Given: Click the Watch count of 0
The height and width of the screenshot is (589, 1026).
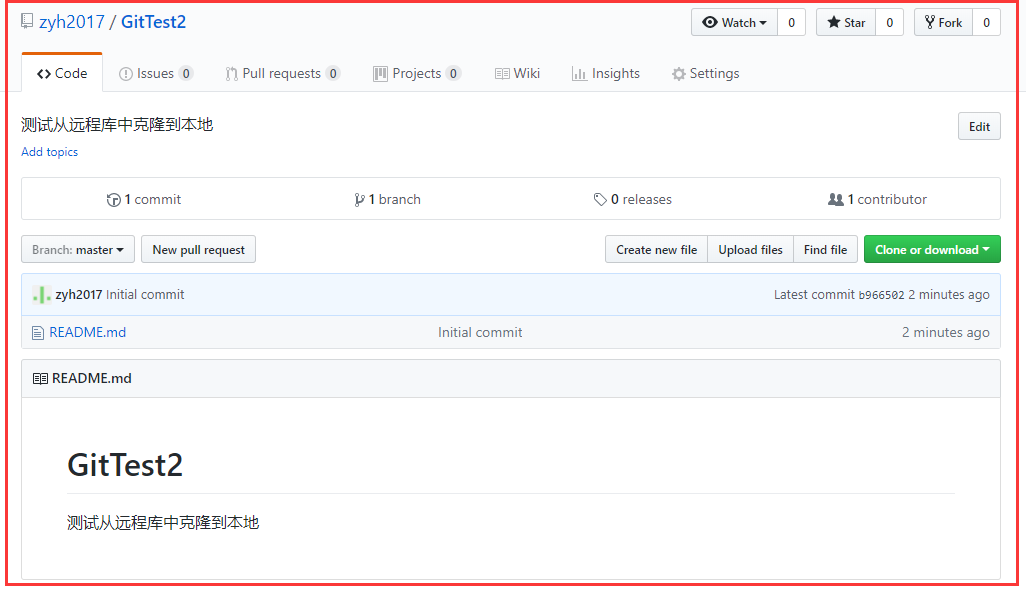Looking at the screenshot, I should [791, 22].
